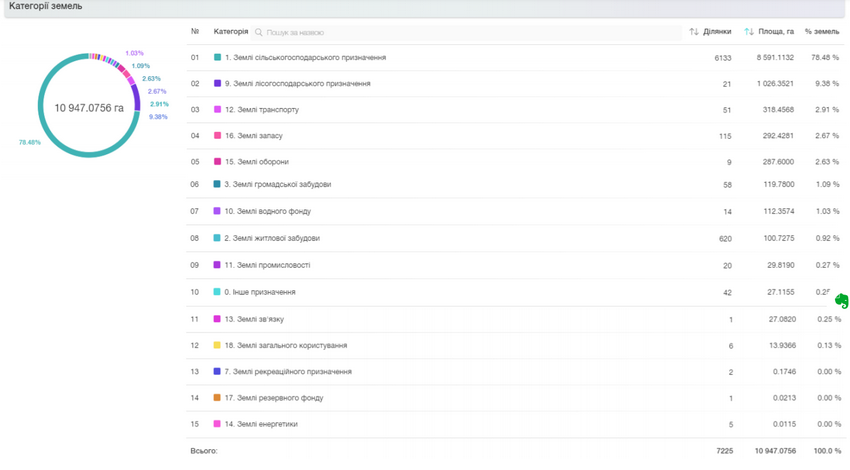
Task: Click the Категорія column header
Action: point(231,32)
